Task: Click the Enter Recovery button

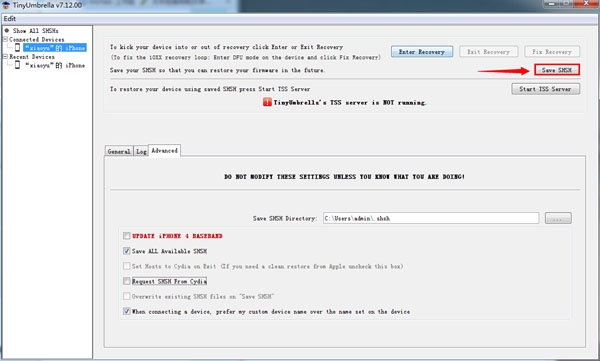Action: [x=422, y=52]
